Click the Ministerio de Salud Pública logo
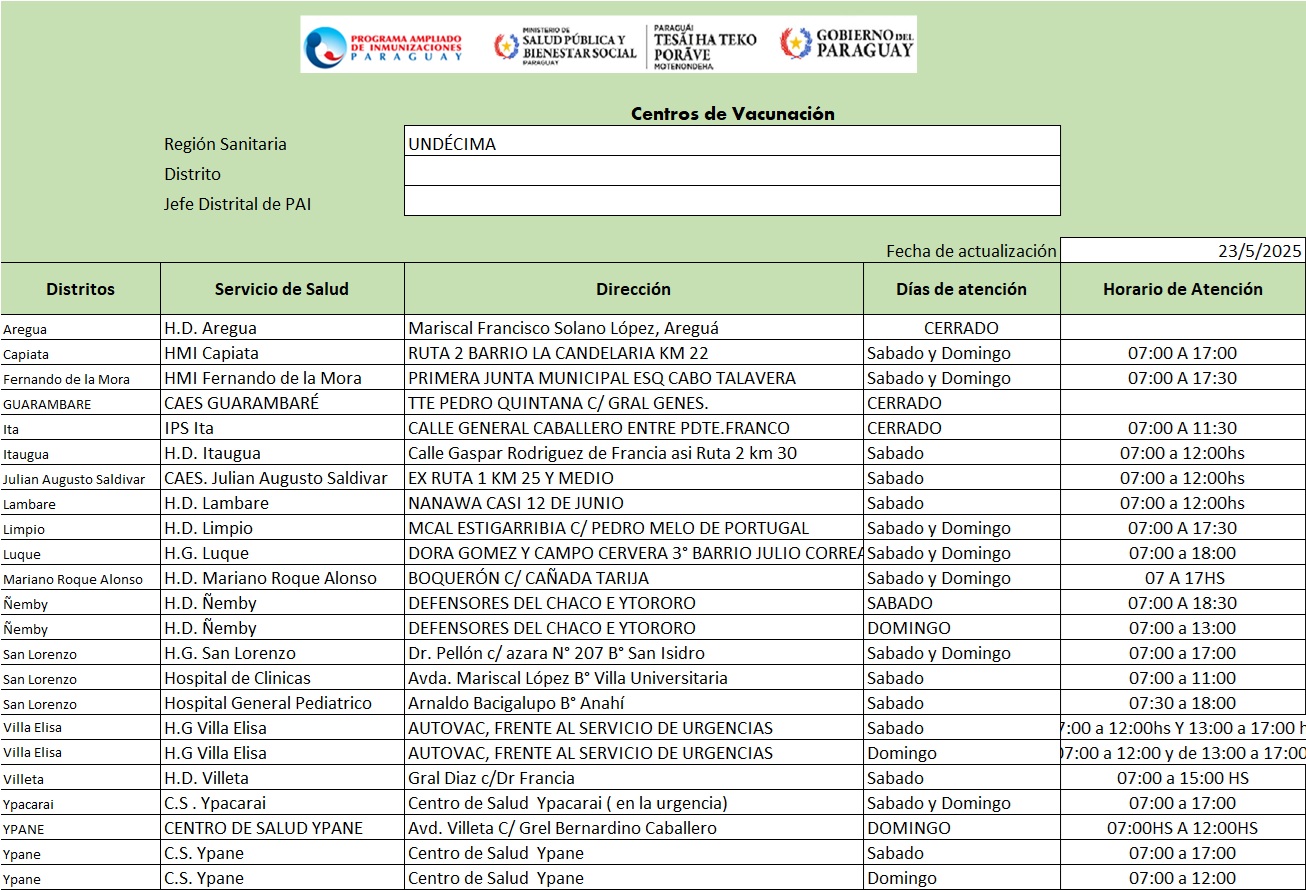Viewport: 1306px width, 890px height. 565,46
